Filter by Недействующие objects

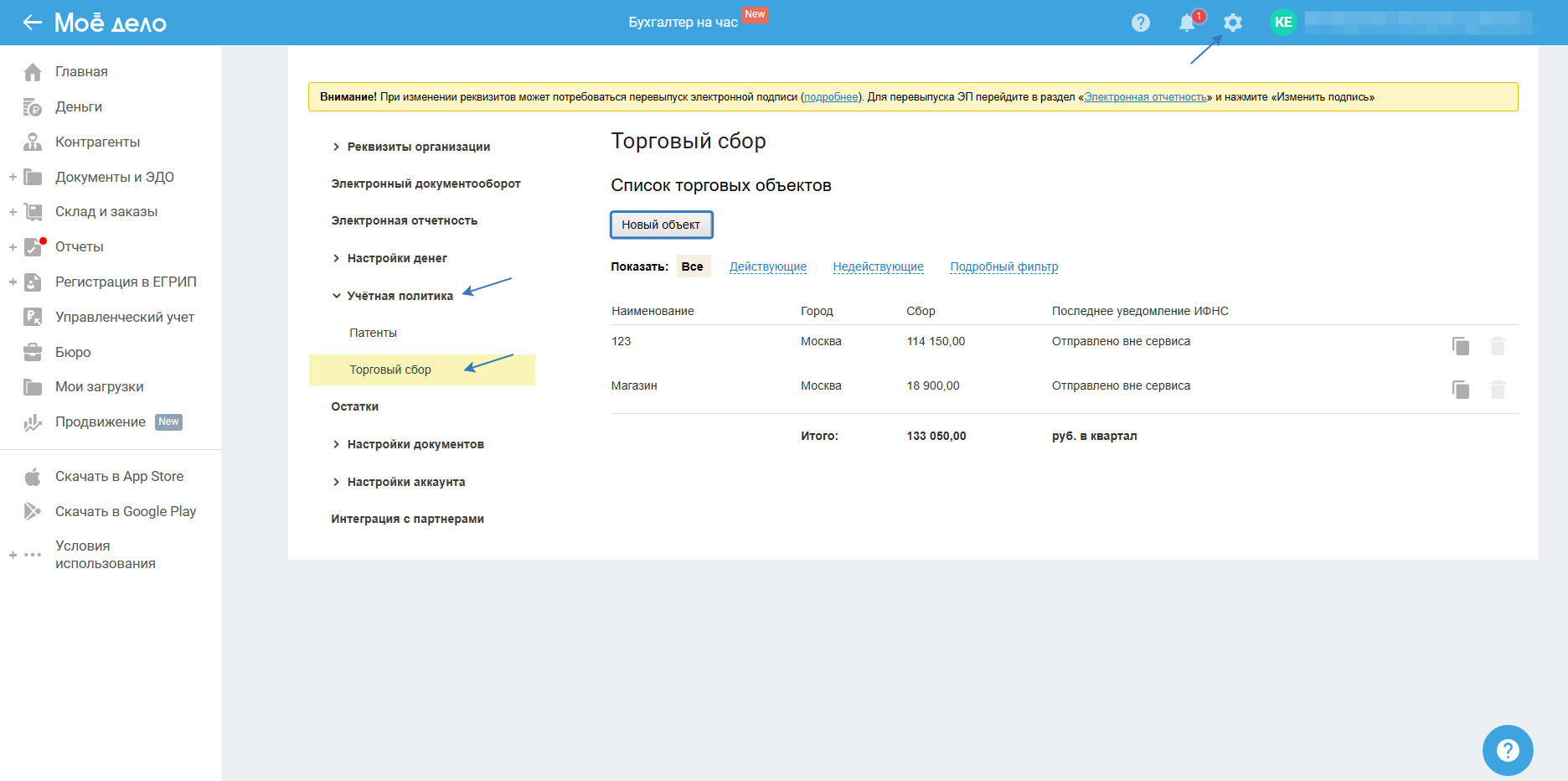[878, 266]
